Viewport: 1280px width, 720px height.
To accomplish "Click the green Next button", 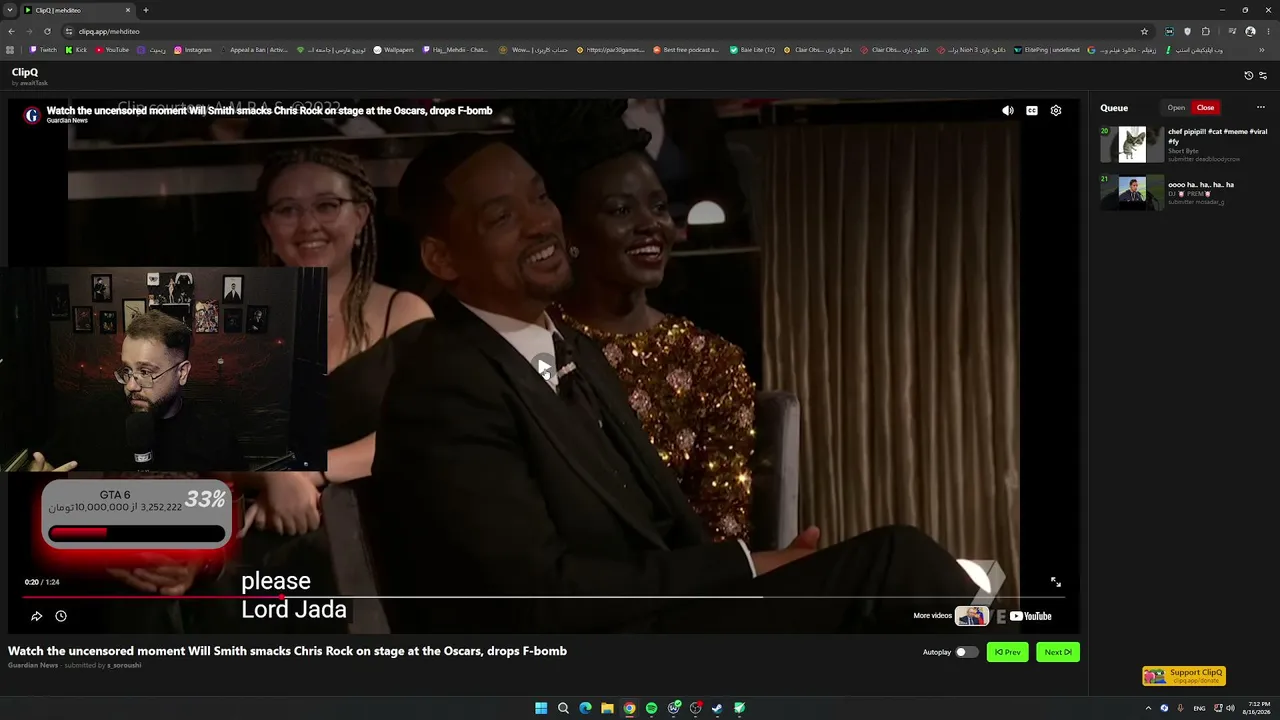I will 1058,652.
